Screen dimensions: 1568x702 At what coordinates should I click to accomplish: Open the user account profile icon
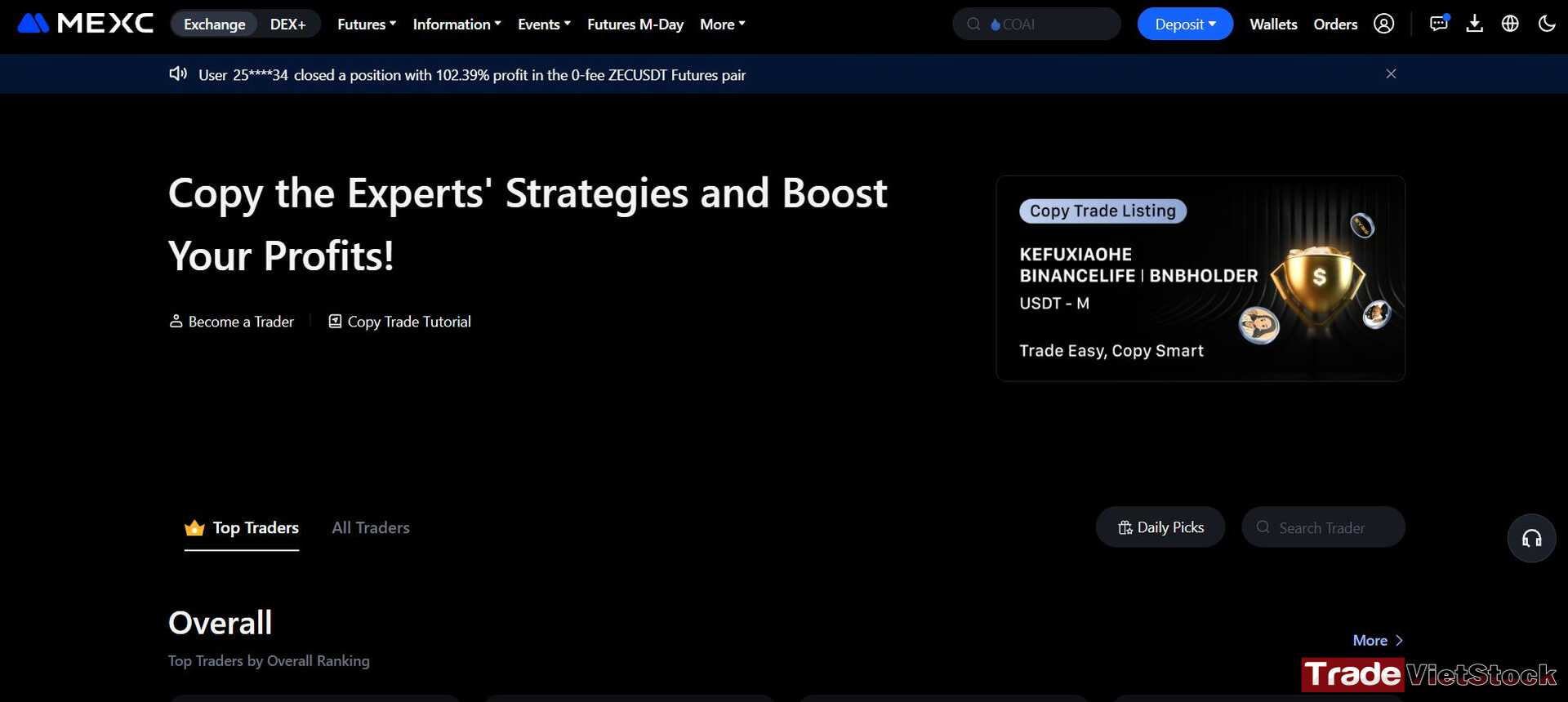[1383, 24]
